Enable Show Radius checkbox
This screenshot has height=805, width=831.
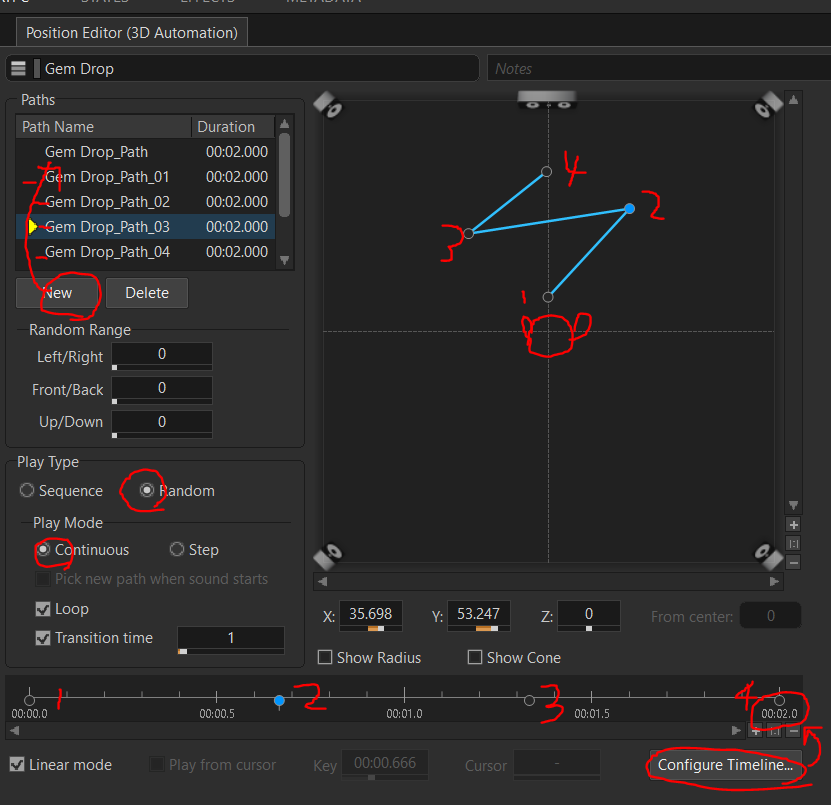[325, 657]
